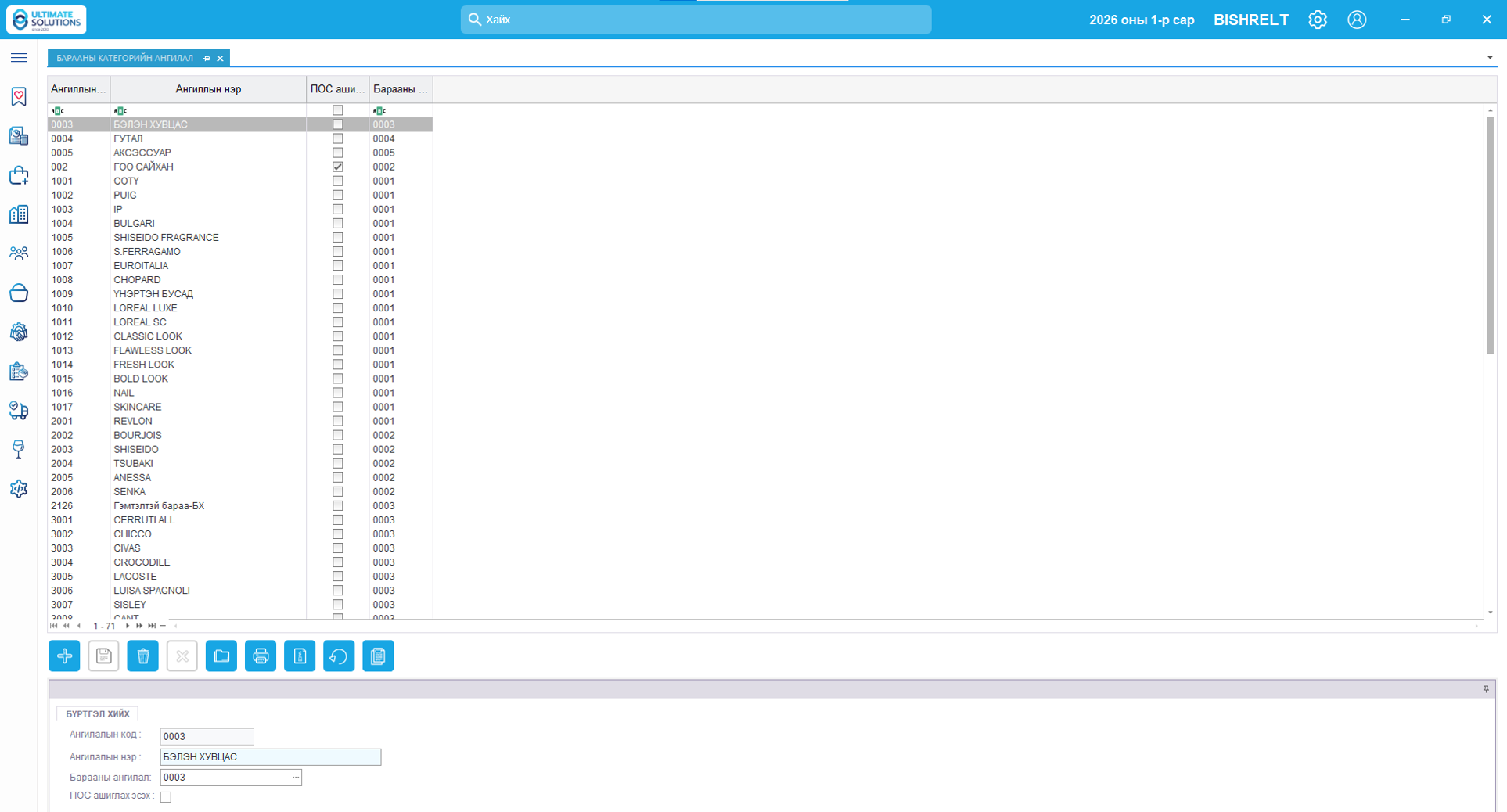Select the БҮРТГЭЛ ХИЙХ tab
This screenshot has width=1507, height=812.
[98, 713]
